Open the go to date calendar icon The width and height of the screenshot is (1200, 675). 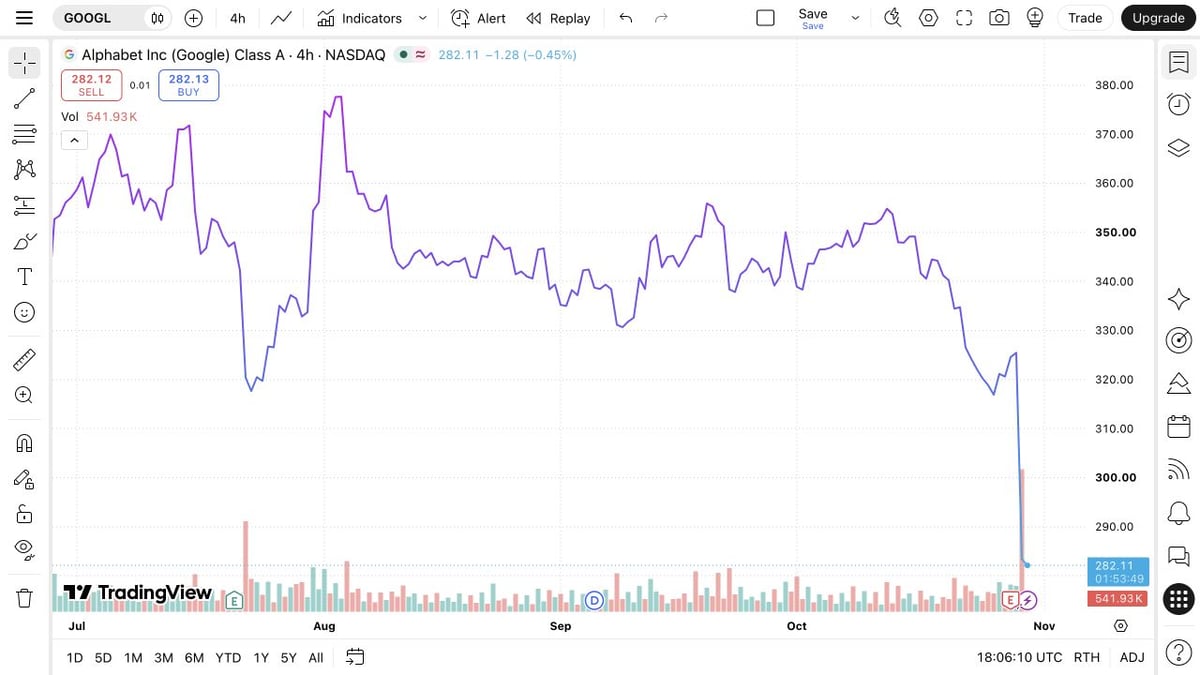pos(355,657)
